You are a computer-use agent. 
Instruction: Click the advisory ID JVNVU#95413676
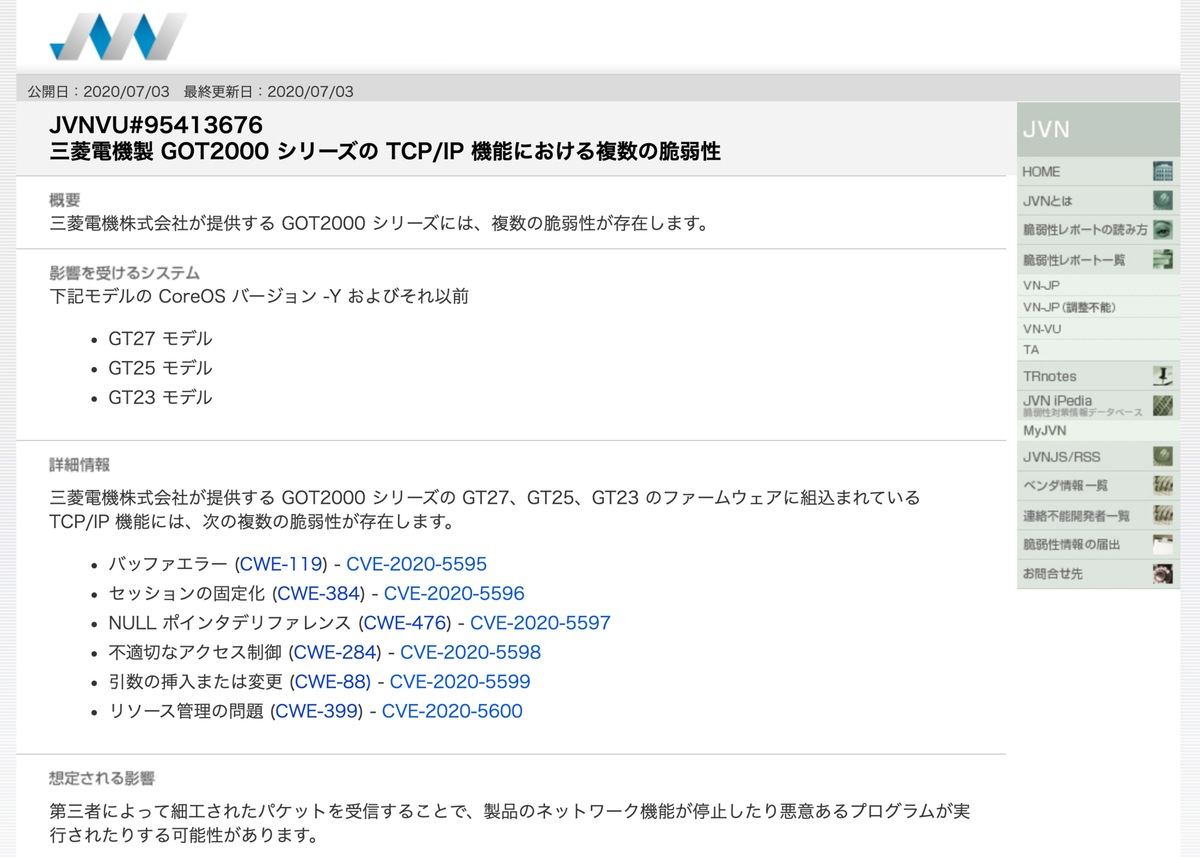[156, 125]
